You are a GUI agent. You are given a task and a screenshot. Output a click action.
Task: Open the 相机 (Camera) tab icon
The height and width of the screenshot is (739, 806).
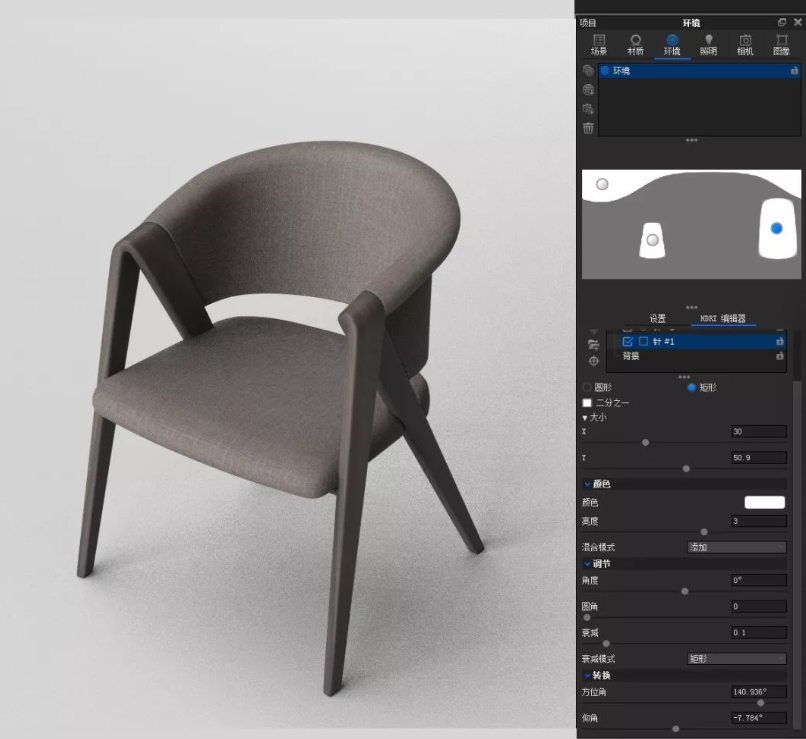(x=745, y=44)
